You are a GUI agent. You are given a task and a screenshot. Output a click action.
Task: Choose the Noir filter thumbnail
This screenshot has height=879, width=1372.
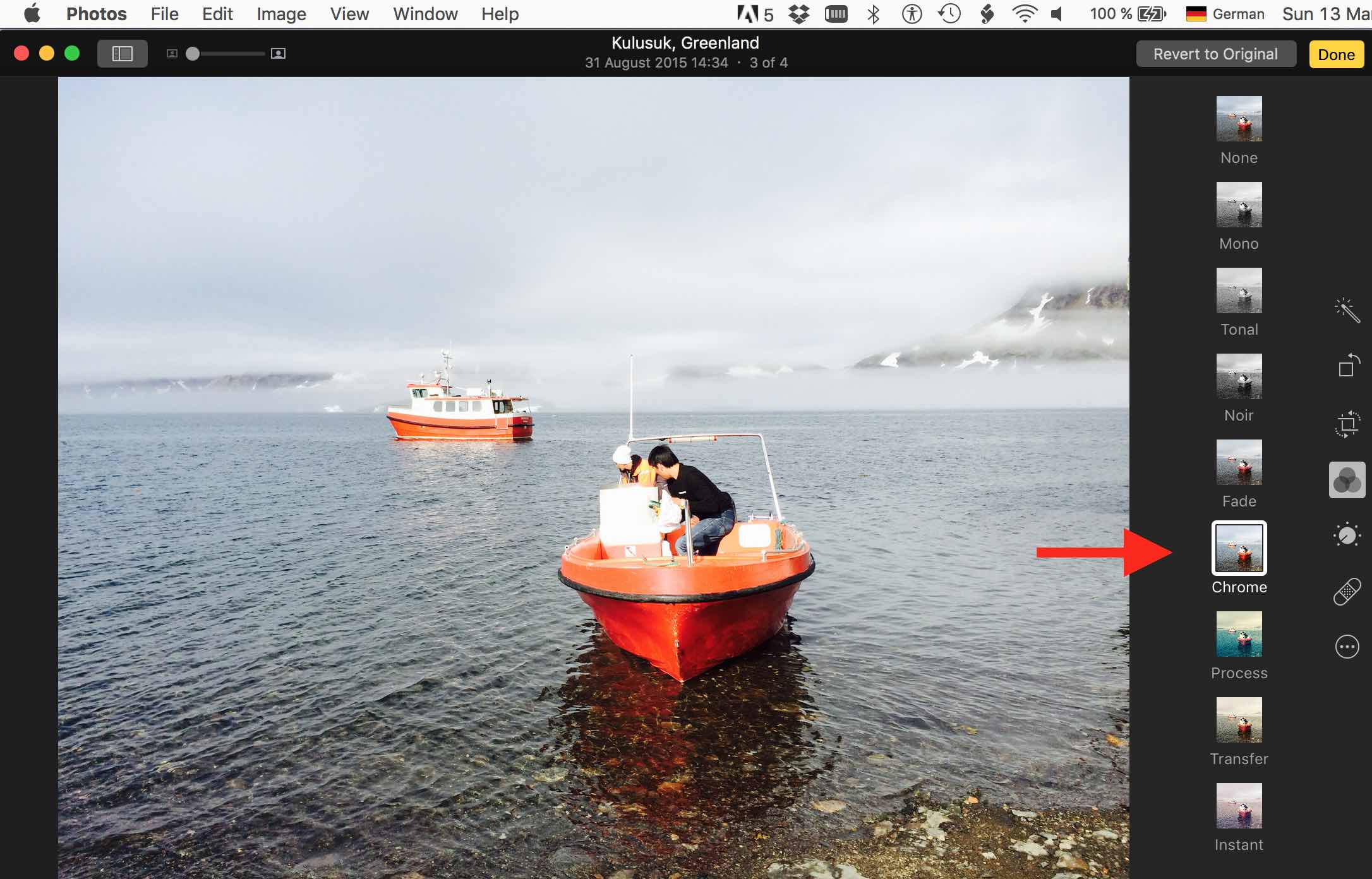(x=1239, y=376)
